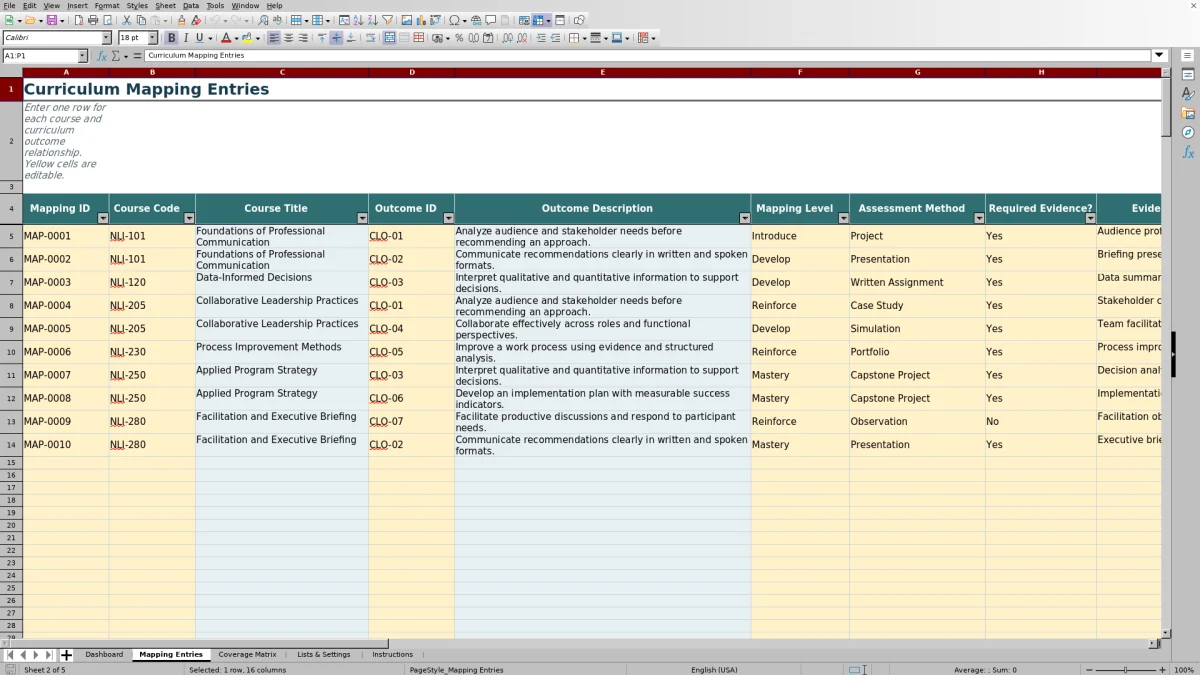Open the sidebar Gallery panel icon

(x=1188, y=113)
